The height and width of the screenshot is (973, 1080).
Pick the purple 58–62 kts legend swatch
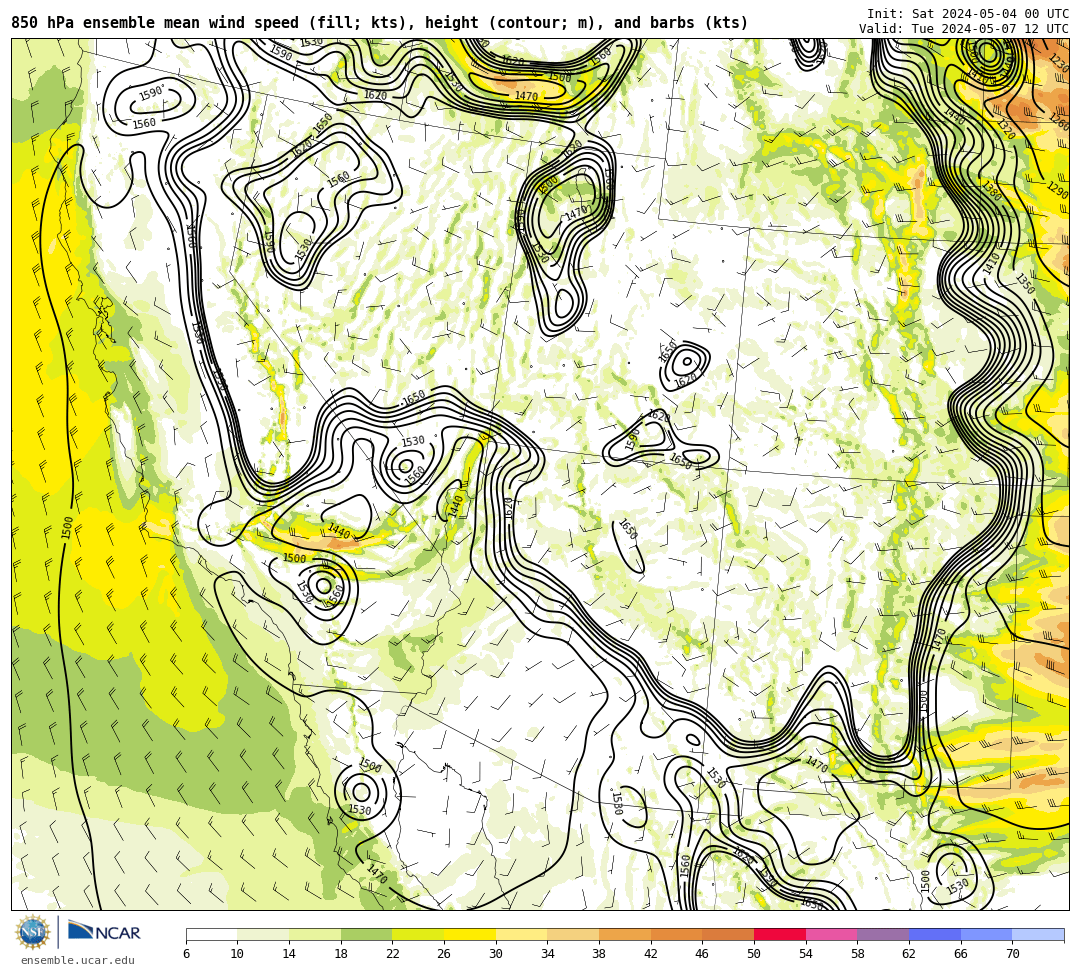tap(883, 934)
